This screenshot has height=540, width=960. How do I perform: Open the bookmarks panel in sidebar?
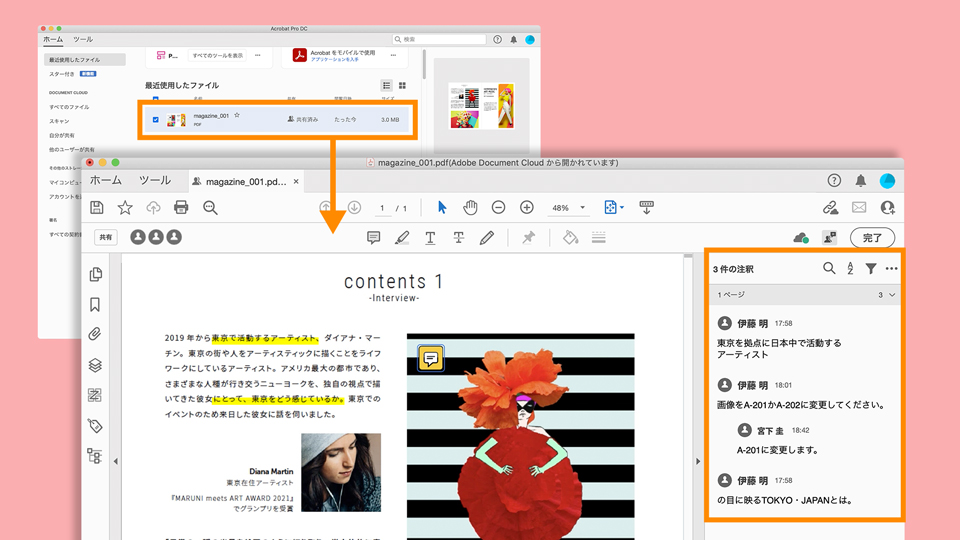(x=95, y=304)
